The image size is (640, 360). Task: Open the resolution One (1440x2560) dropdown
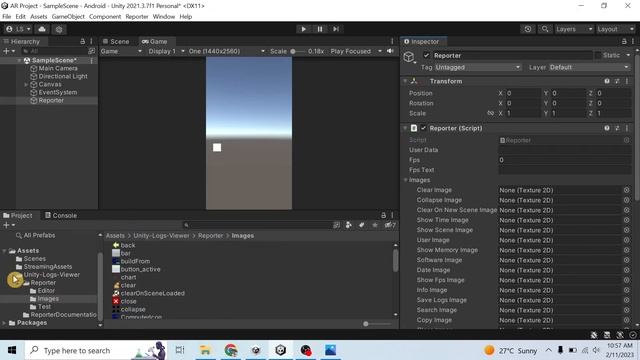tap(227, 51)
